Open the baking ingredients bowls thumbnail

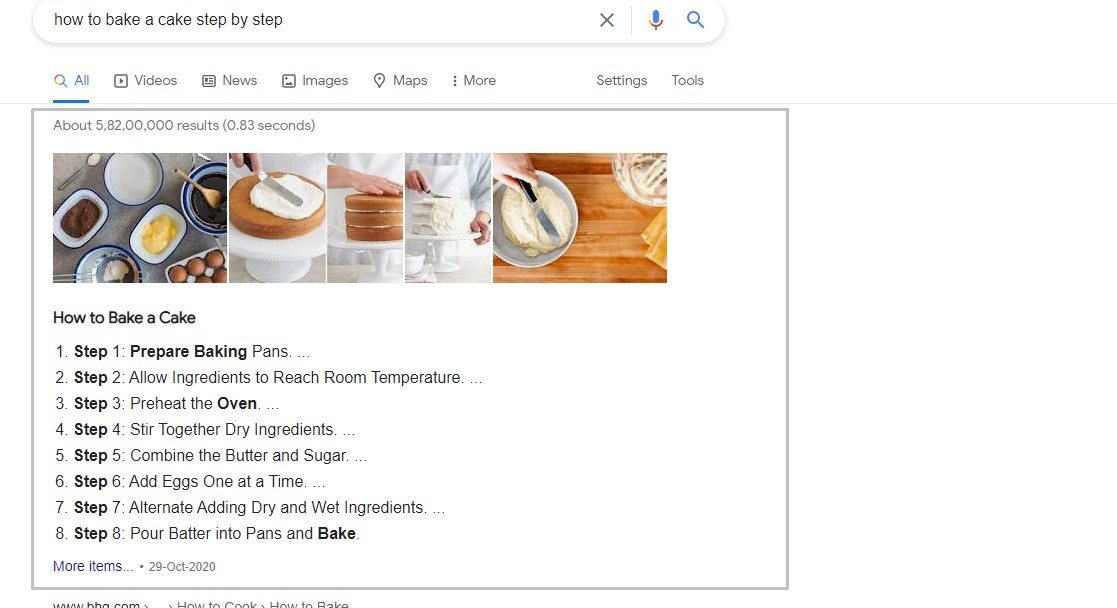tap(140, 218)
